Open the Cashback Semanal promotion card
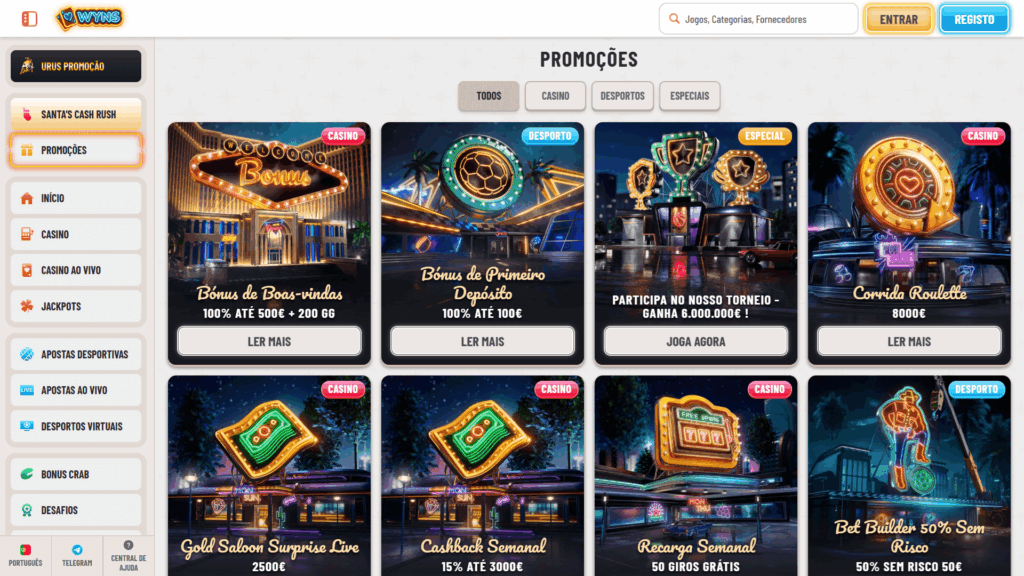Screen dimensions: 1024x576 483,475
